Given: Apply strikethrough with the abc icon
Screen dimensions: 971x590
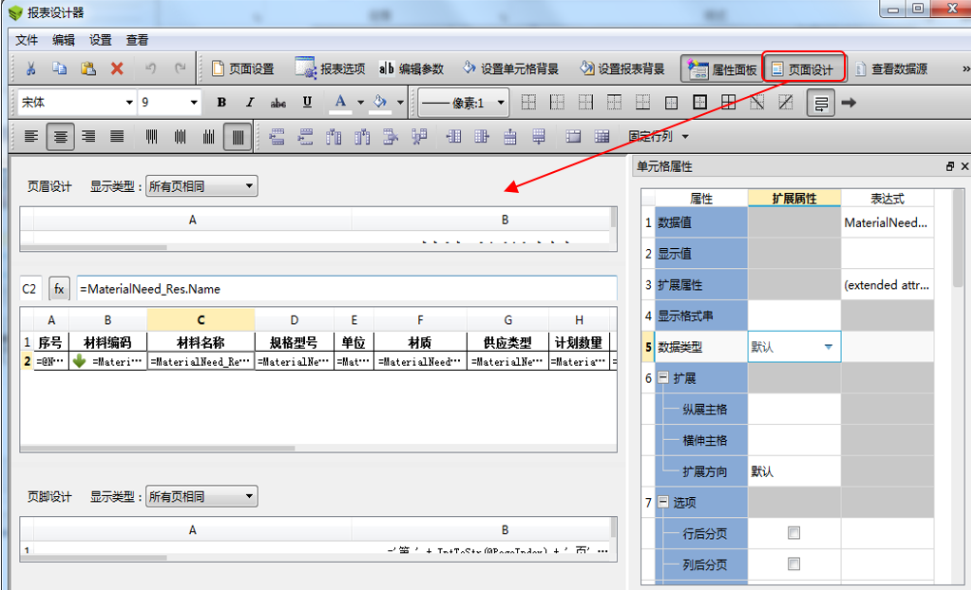Looking at the screenshot, I should [278, 103].
